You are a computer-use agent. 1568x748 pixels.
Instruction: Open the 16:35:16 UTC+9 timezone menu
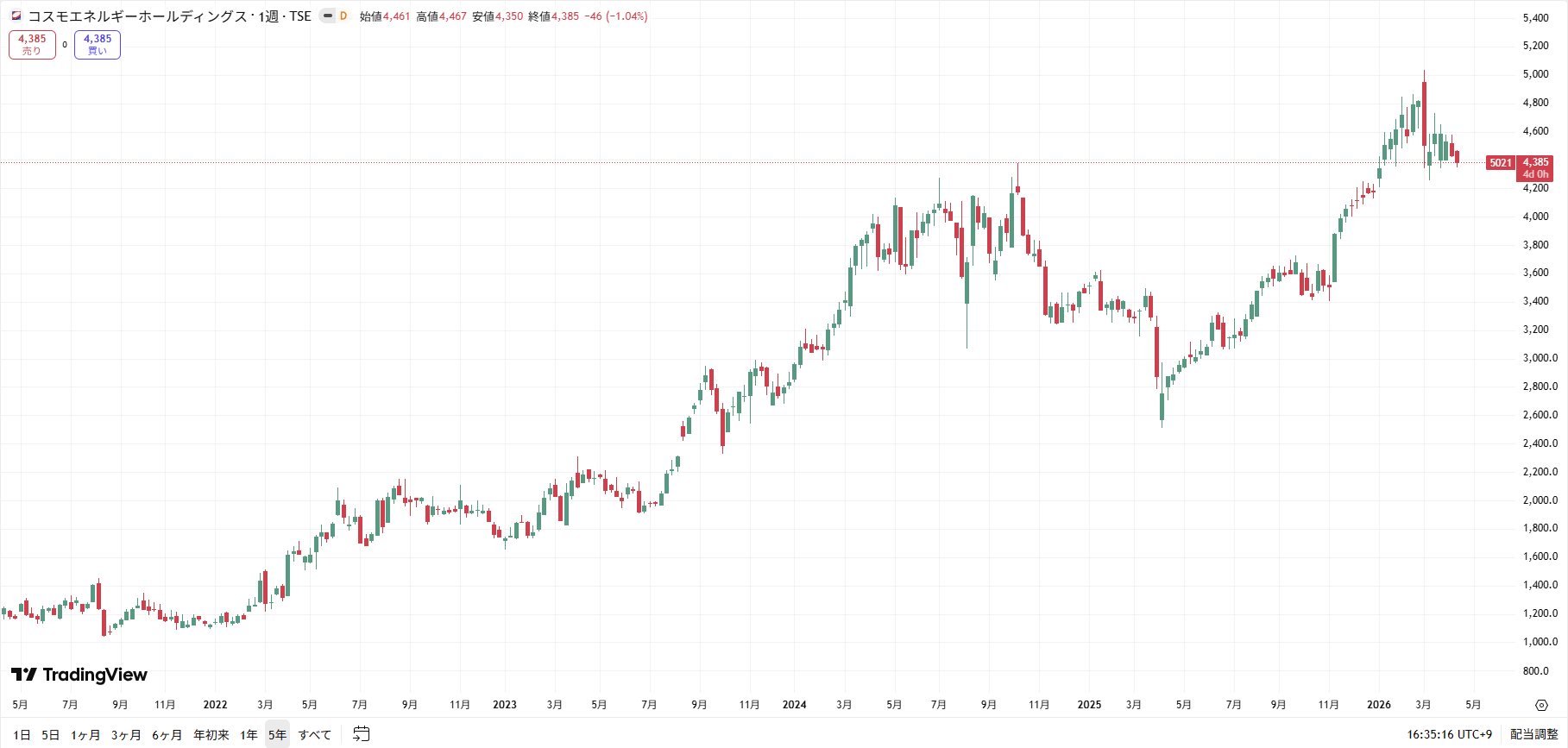[x=1449, y=734]
